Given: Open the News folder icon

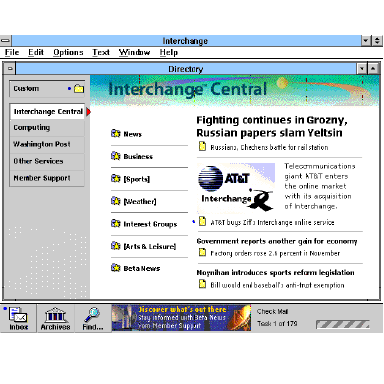Looking at the screenshot, I should [x=115, y=134].
